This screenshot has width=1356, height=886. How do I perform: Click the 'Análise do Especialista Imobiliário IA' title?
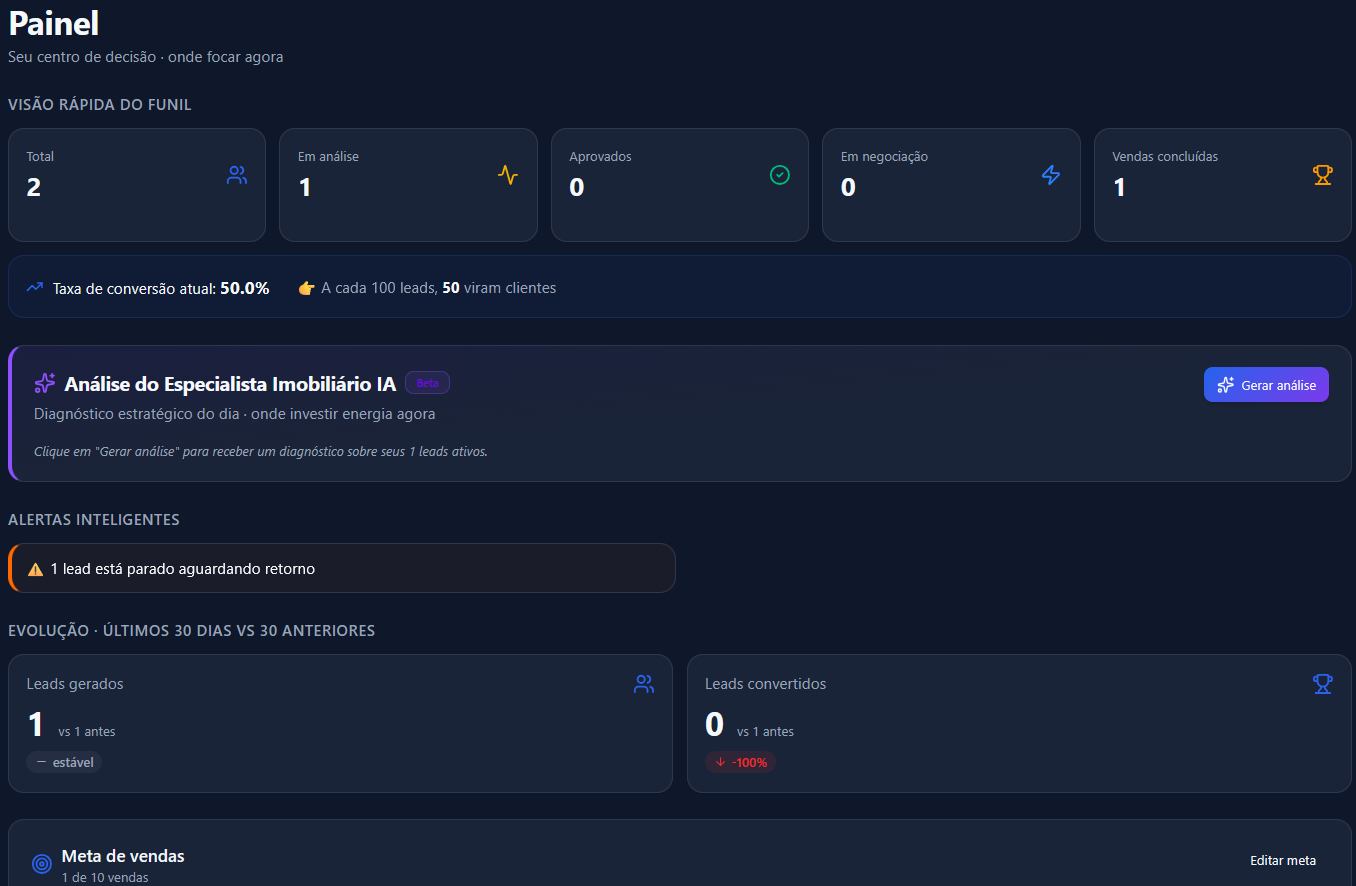(x=230, y=384)
